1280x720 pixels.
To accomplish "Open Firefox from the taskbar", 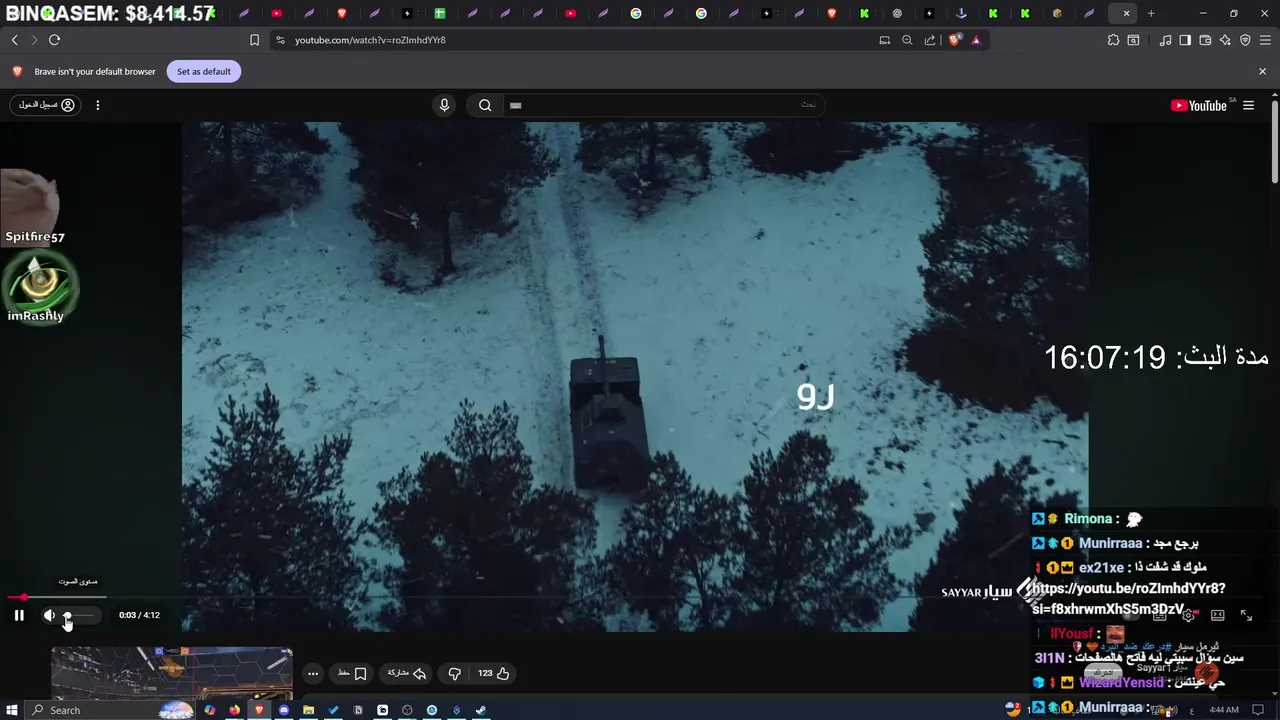I will point(235,710).
